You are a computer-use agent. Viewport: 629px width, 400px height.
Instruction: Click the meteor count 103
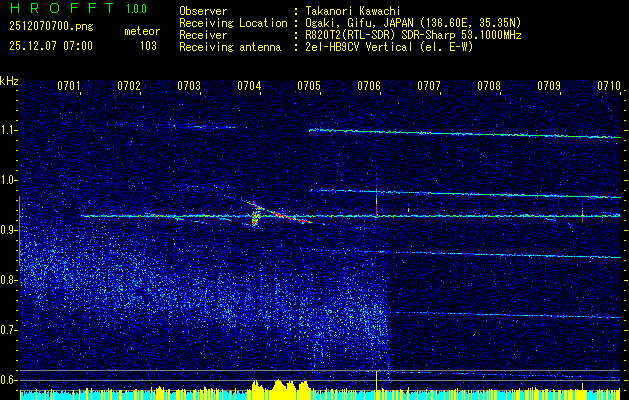pyautogui.click(x=148, y=46)
